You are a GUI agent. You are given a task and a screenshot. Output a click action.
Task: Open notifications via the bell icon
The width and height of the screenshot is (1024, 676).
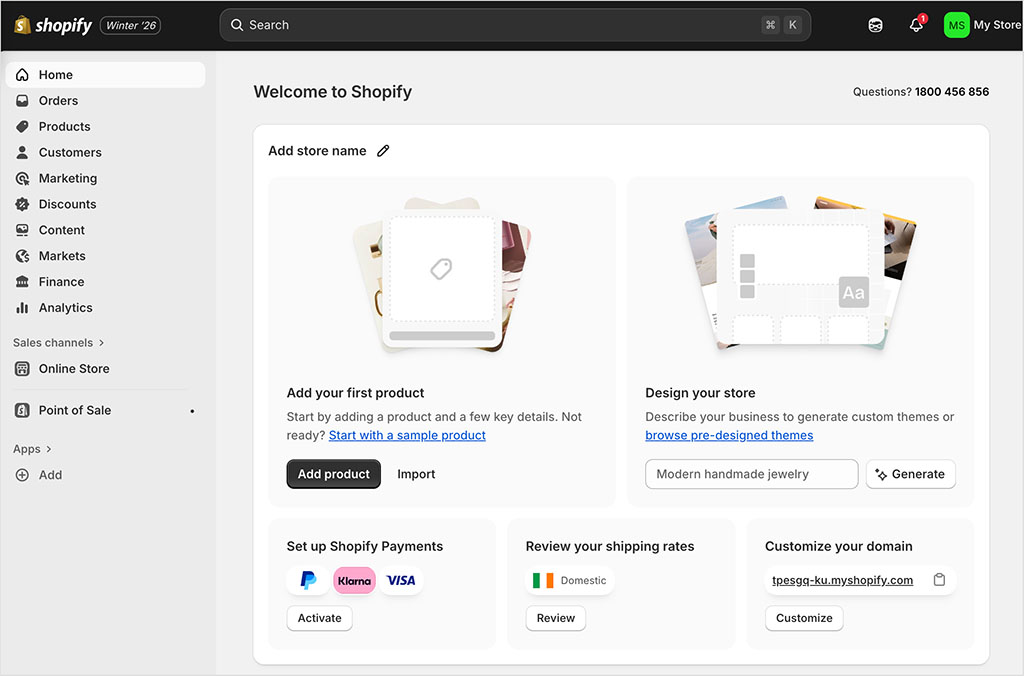(916, 25)
